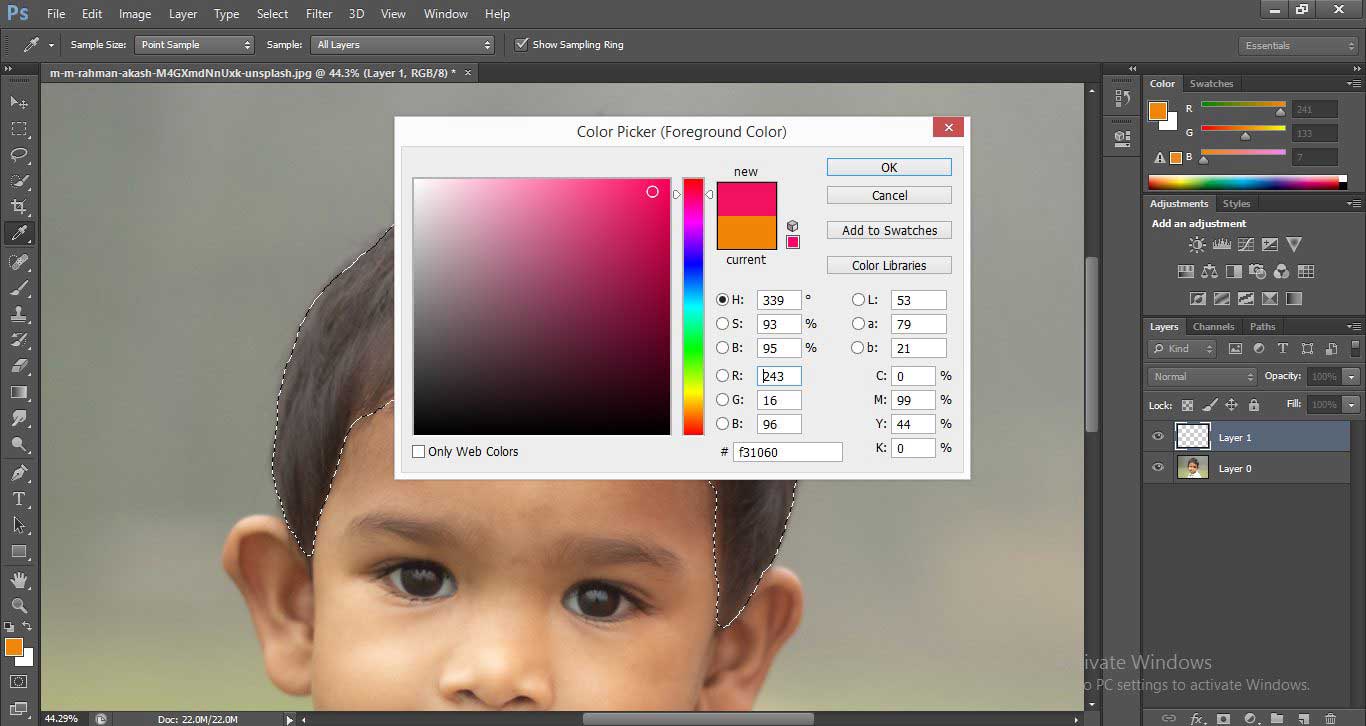Select the Zoom tool
1366x726 pixels.
point(20,604)
